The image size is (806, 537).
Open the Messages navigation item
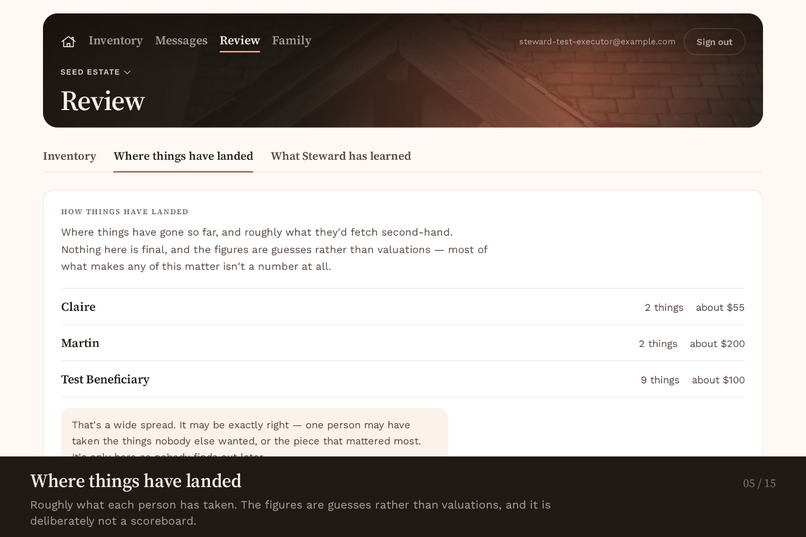(181, 41)
